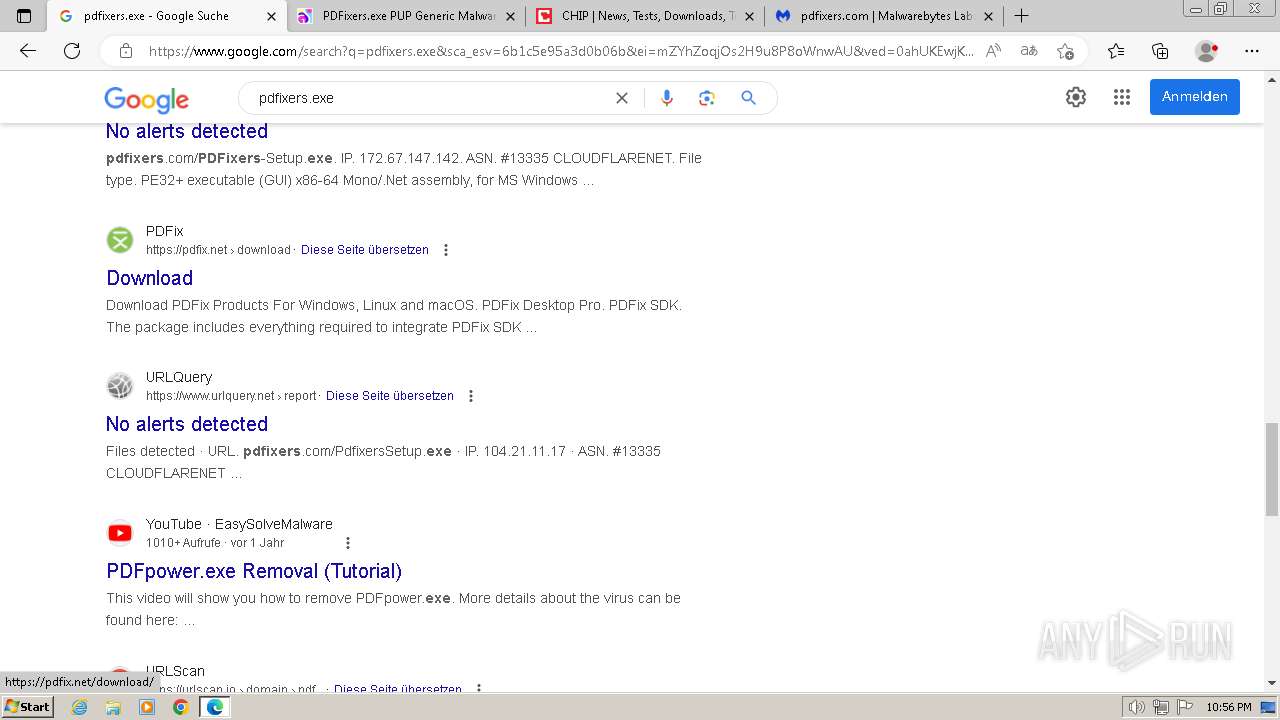Open PDFpower.exe Removal (Tutorial) video result
The height and width of the screenshot is (720, 1280).
pos(254,571)
